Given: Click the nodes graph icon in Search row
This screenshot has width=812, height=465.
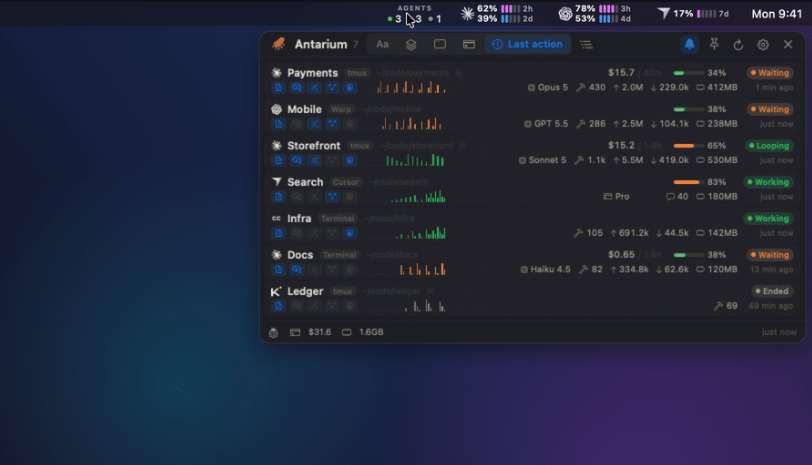Looking at the screenshot, I should tap(332, 197).
